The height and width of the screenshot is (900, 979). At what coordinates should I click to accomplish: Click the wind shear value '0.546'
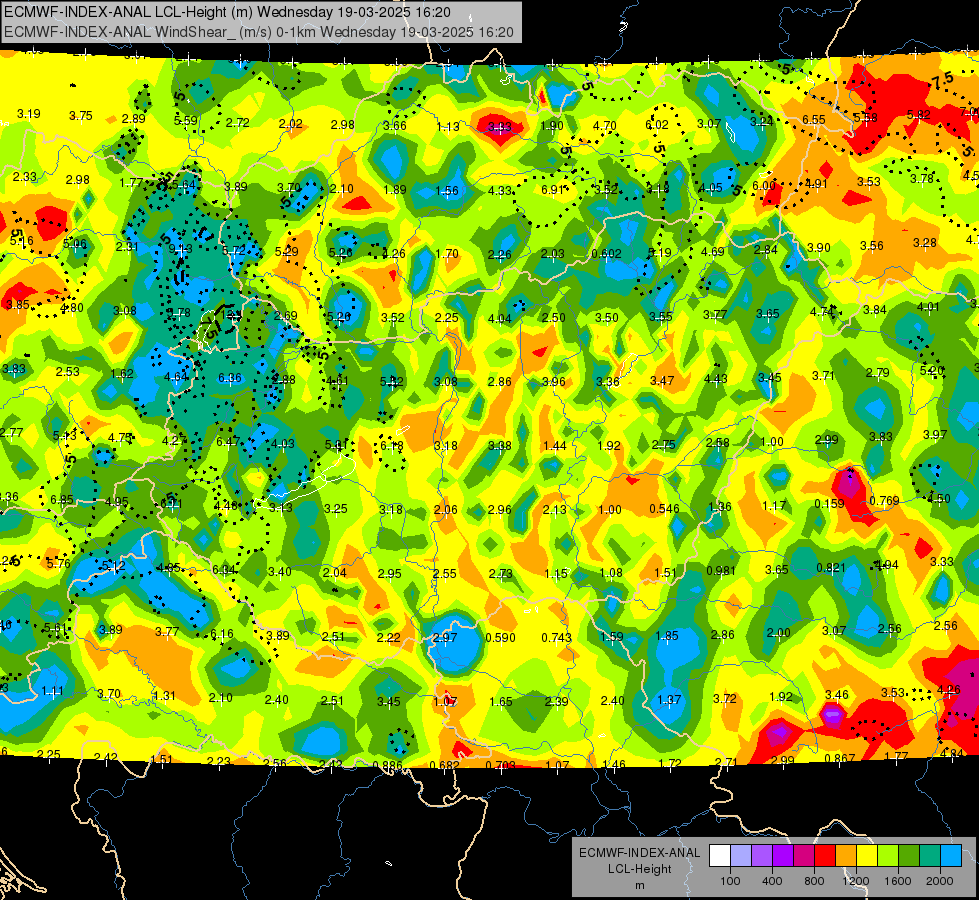coord(664,508)
